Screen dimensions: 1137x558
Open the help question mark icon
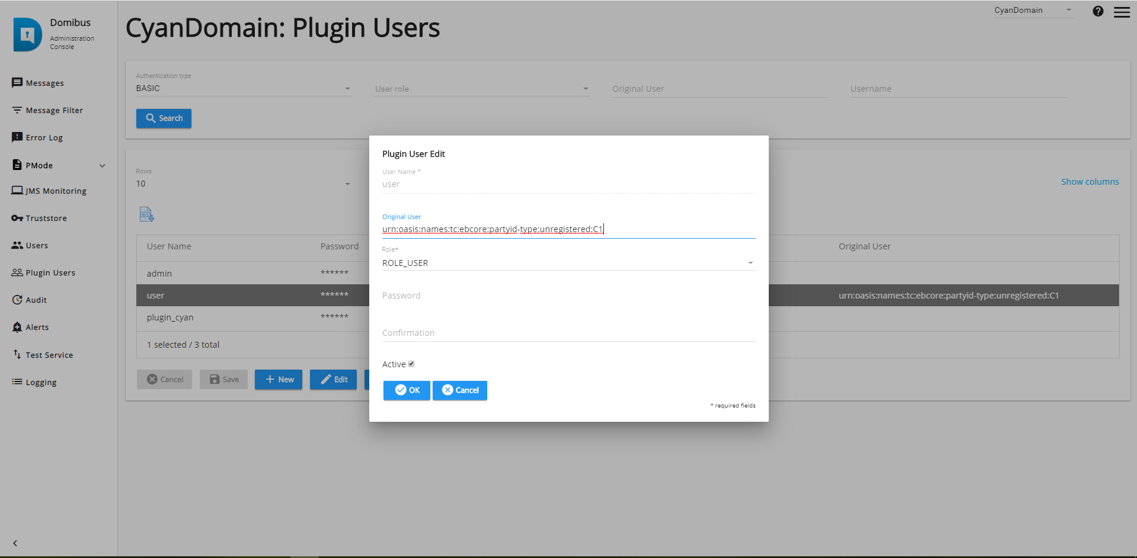[x=1097, y=12]
